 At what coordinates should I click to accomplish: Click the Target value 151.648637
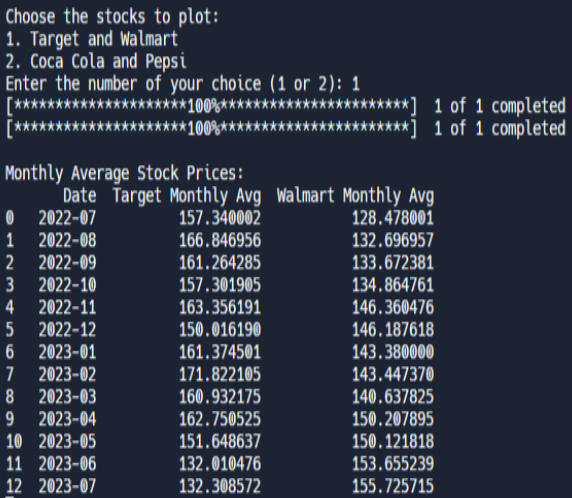click(x=220, y=441)
